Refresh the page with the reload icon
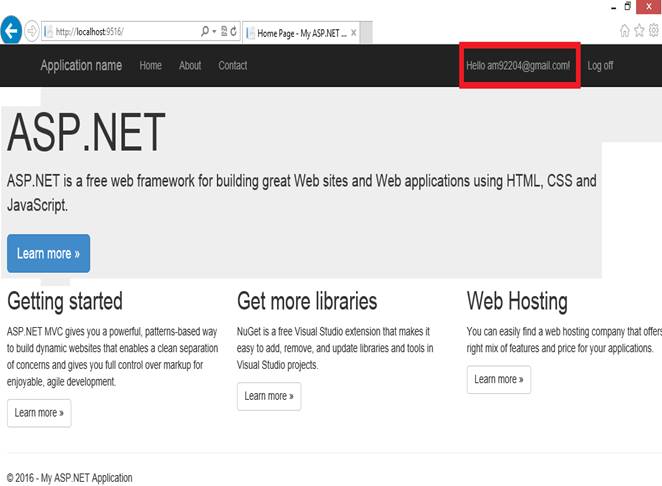 [233, 31]
